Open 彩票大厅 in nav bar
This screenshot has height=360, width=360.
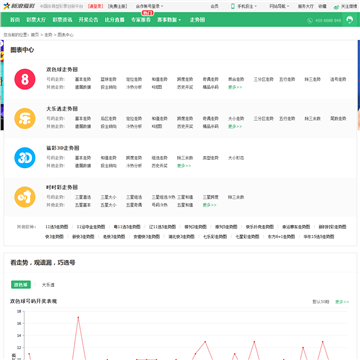click(36, 20)
